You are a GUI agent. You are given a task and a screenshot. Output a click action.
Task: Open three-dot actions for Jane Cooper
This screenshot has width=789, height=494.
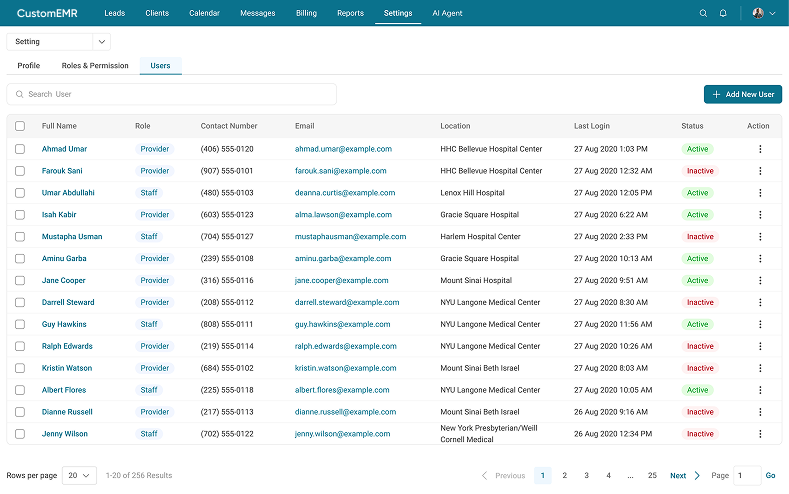click(760, 281)
